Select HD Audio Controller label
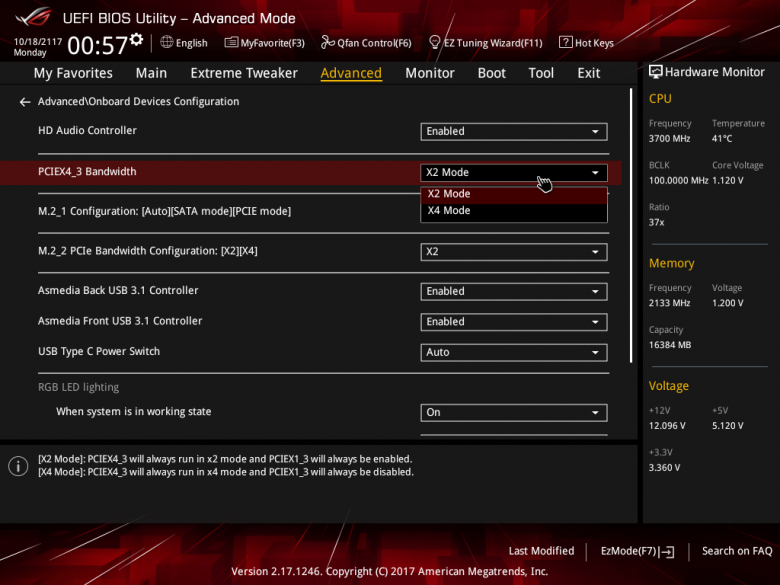This screenshot has width=780, height=585. [87, 130]
